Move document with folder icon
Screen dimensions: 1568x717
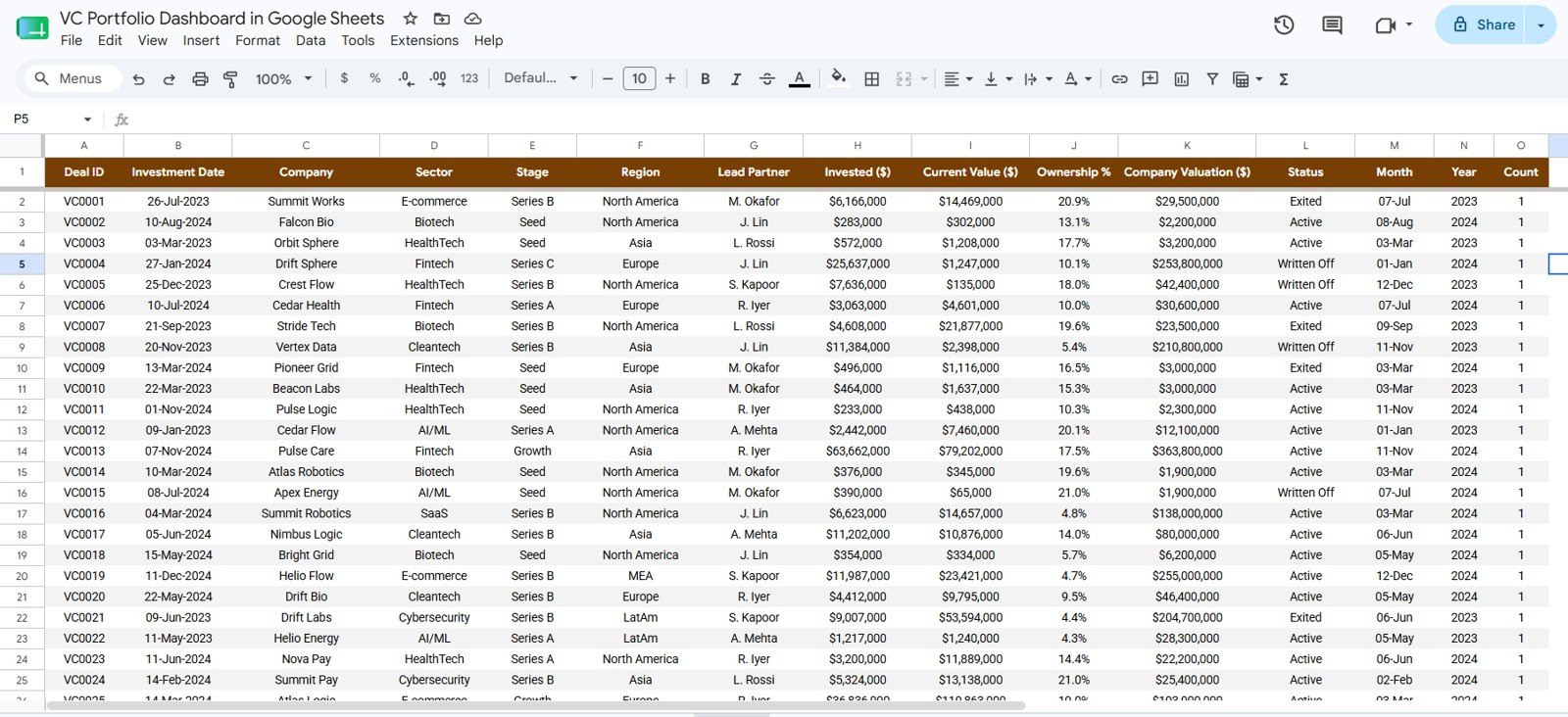442,19
